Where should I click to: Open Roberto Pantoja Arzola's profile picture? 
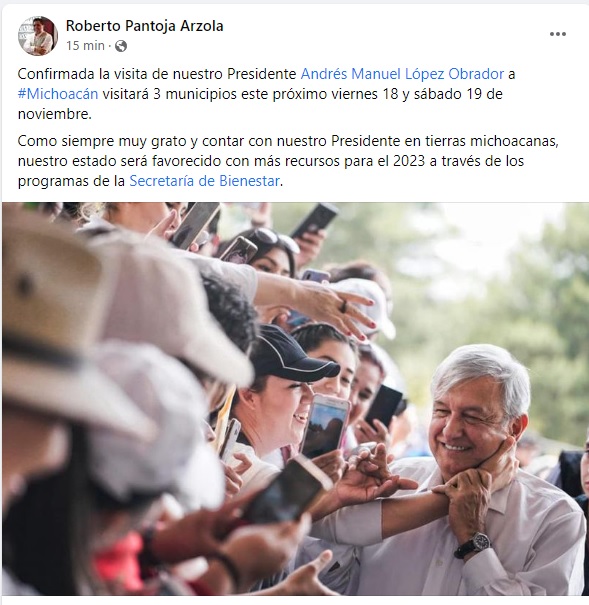coord(38,36)
